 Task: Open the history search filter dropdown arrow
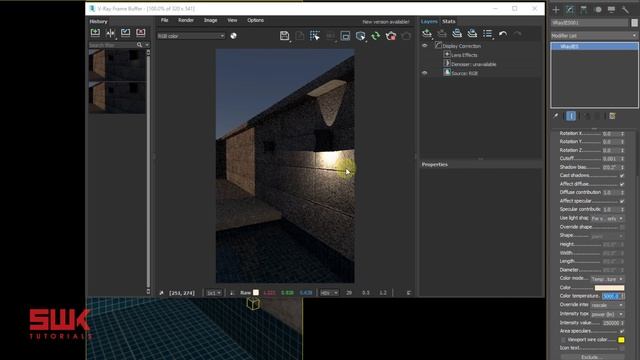tap(147, 45)
